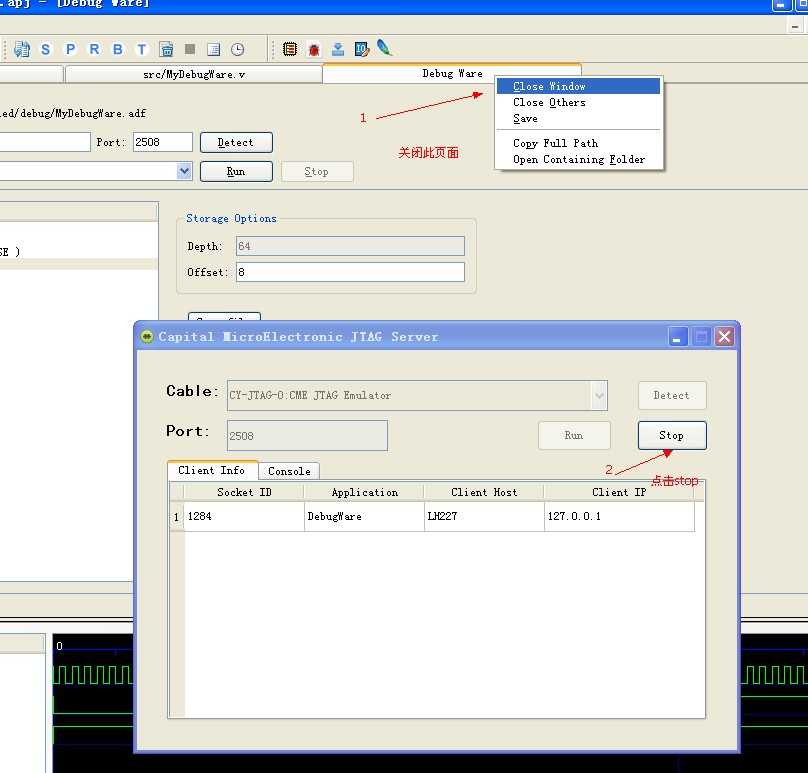The width and height of the screenshot is (808, 773).
Task: Select Copy Full Path menu entry
Action: (555, 143)
